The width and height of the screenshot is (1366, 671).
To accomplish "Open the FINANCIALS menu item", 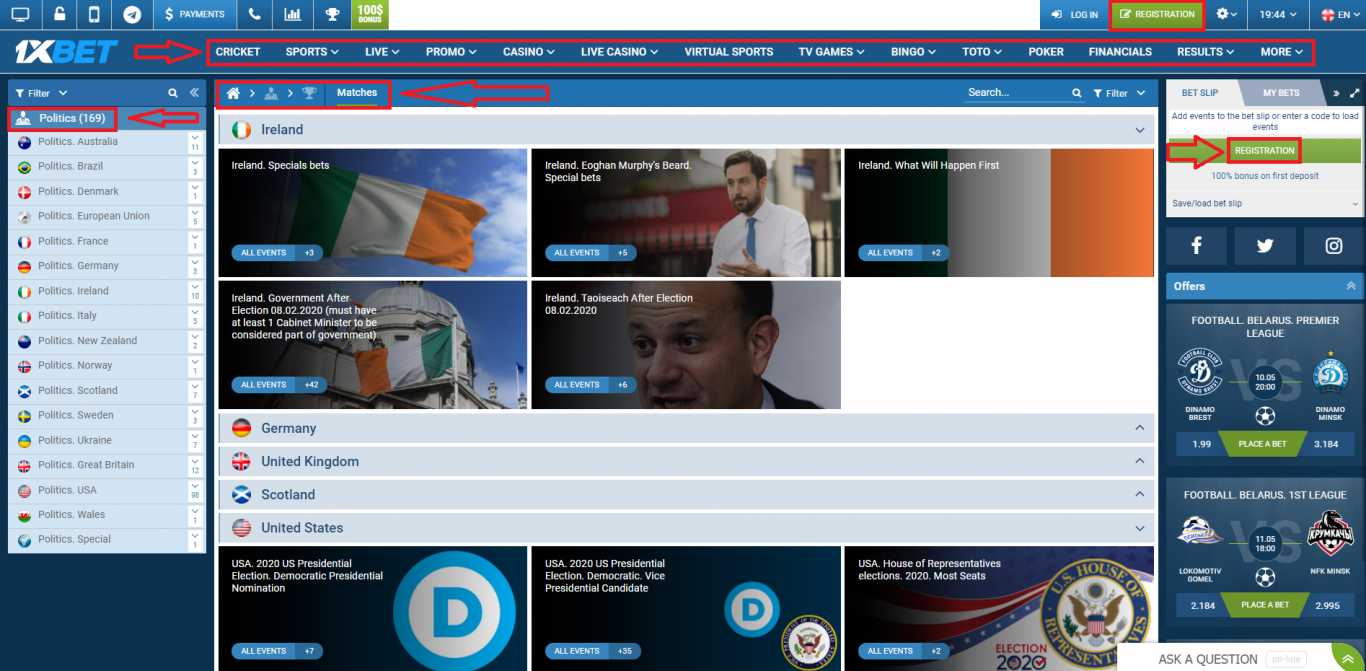I will (1120, 52).
